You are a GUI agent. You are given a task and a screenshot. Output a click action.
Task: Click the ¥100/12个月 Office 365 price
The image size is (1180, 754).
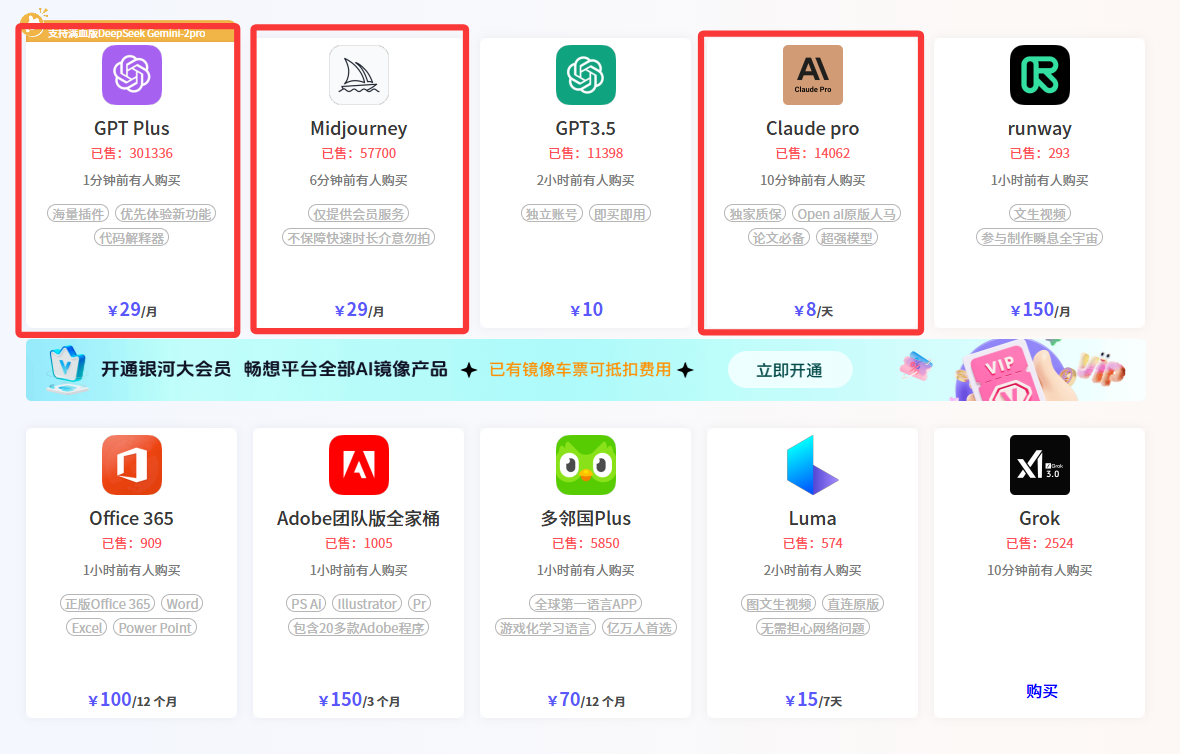tap(132, 700)
